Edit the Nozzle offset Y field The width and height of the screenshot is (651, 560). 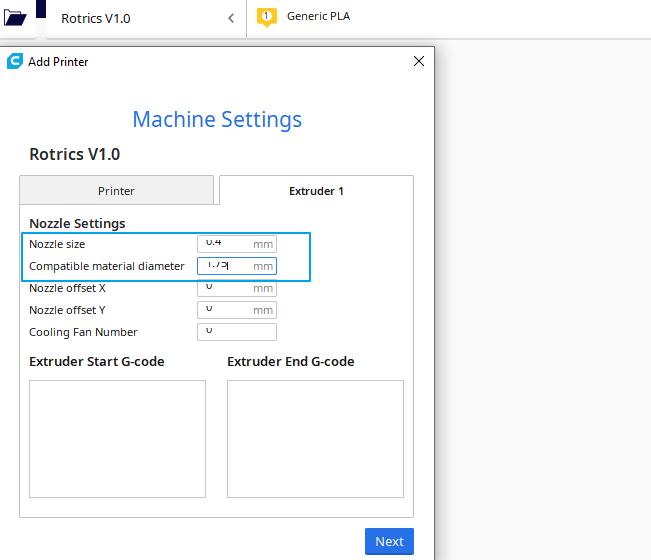[x=237, y=310]
